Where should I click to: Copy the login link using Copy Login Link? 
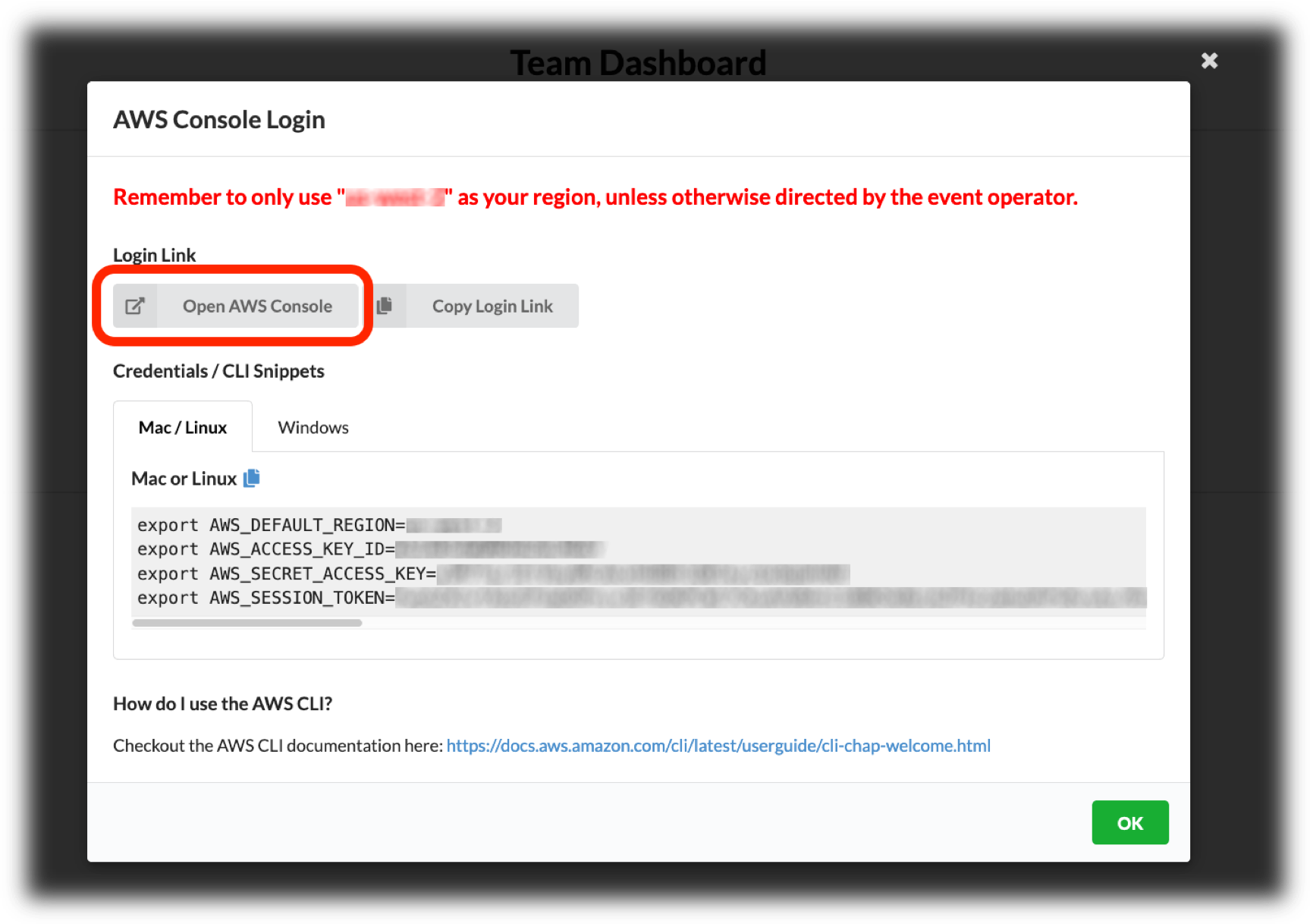[492, 306]
